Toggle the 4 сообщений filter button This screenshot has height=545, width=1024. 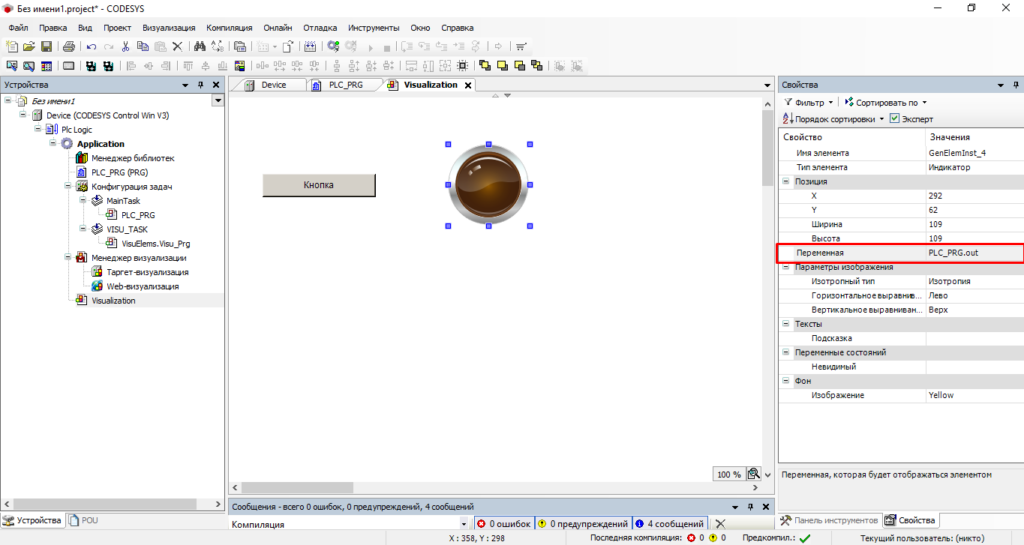670,524
